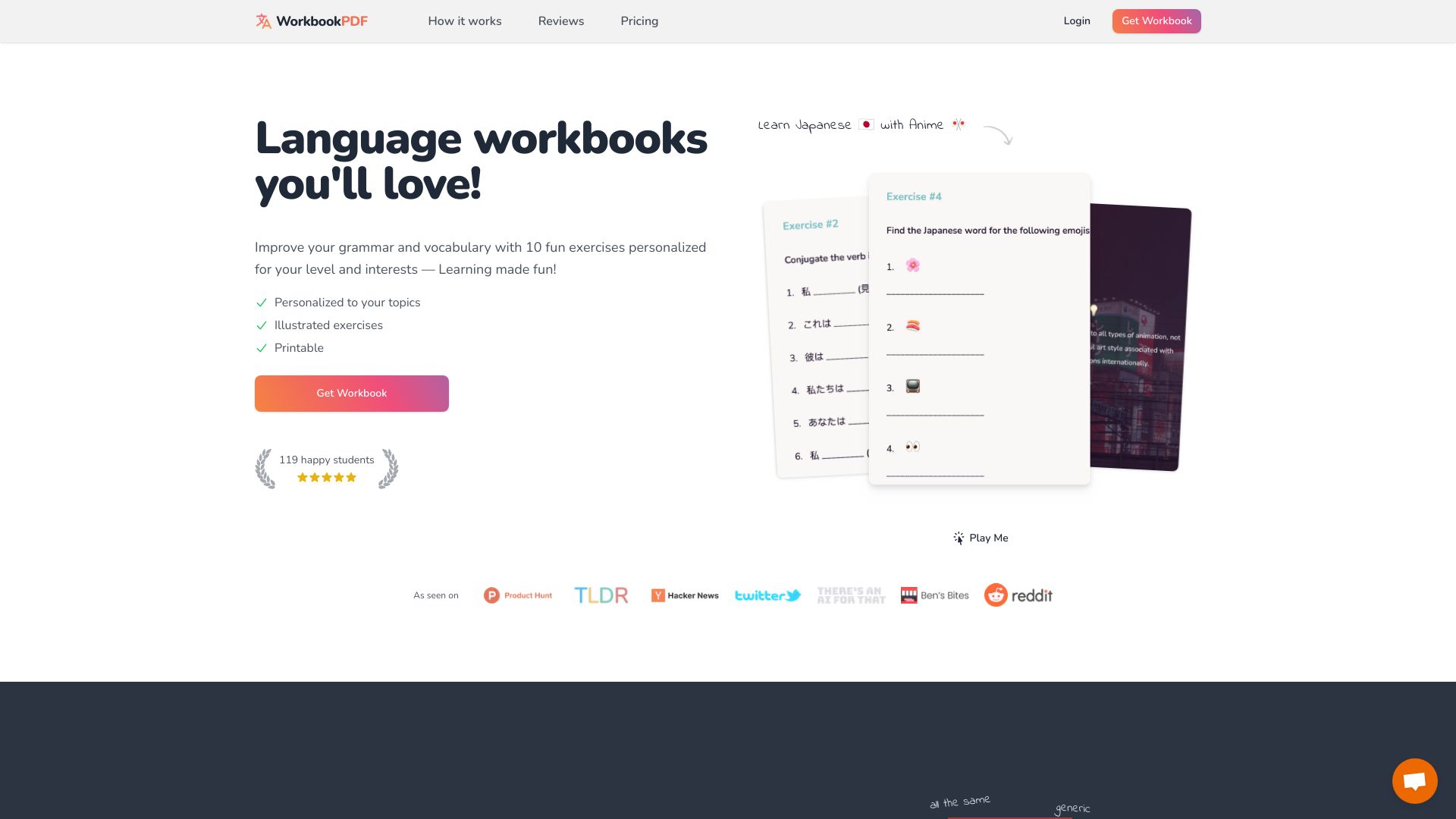Click the WorkbookPDF logo icon
The image size is (1456, 819).
[x=262, y=21]
